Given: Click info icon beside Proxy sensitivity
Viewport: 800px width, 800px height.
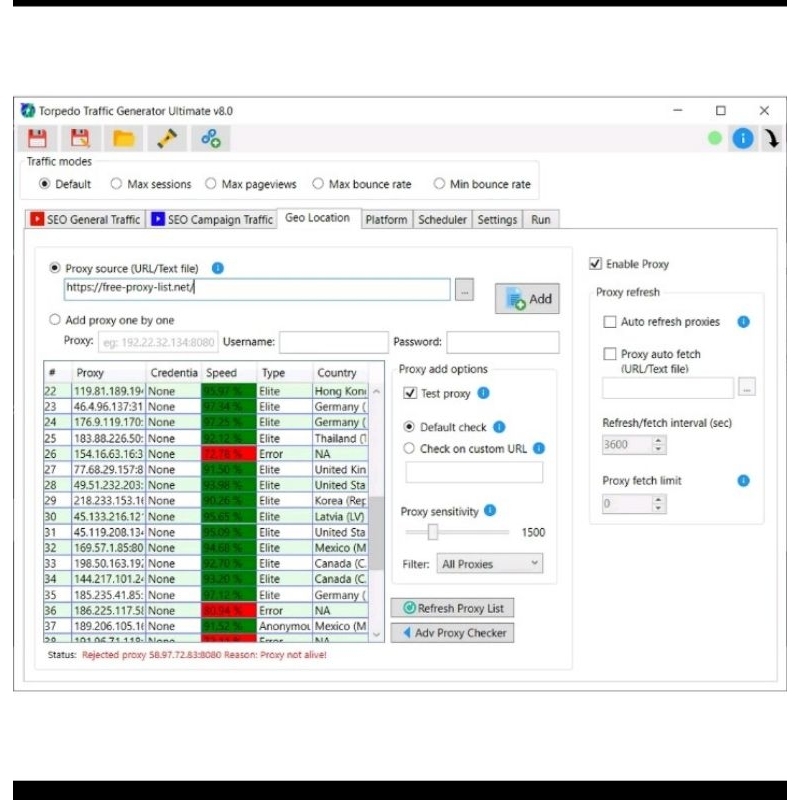Looking at the screenshot, I should (490, 511).
